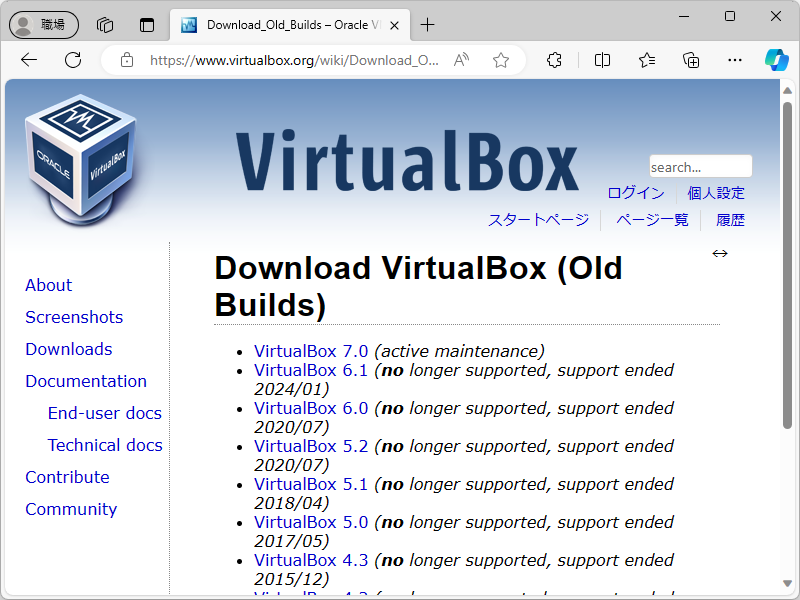This screenshot has width=800, height=600.
Task: Click the VirtualBox cube logo
Action: click(80, 155)
